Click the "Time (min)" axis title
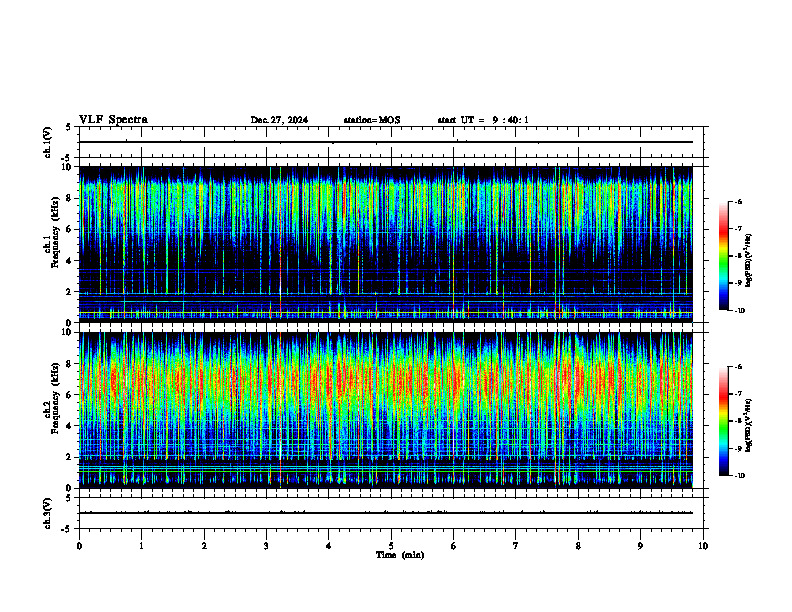The width and height of the screenshot is (792, 612). click(x=400, y=555)
